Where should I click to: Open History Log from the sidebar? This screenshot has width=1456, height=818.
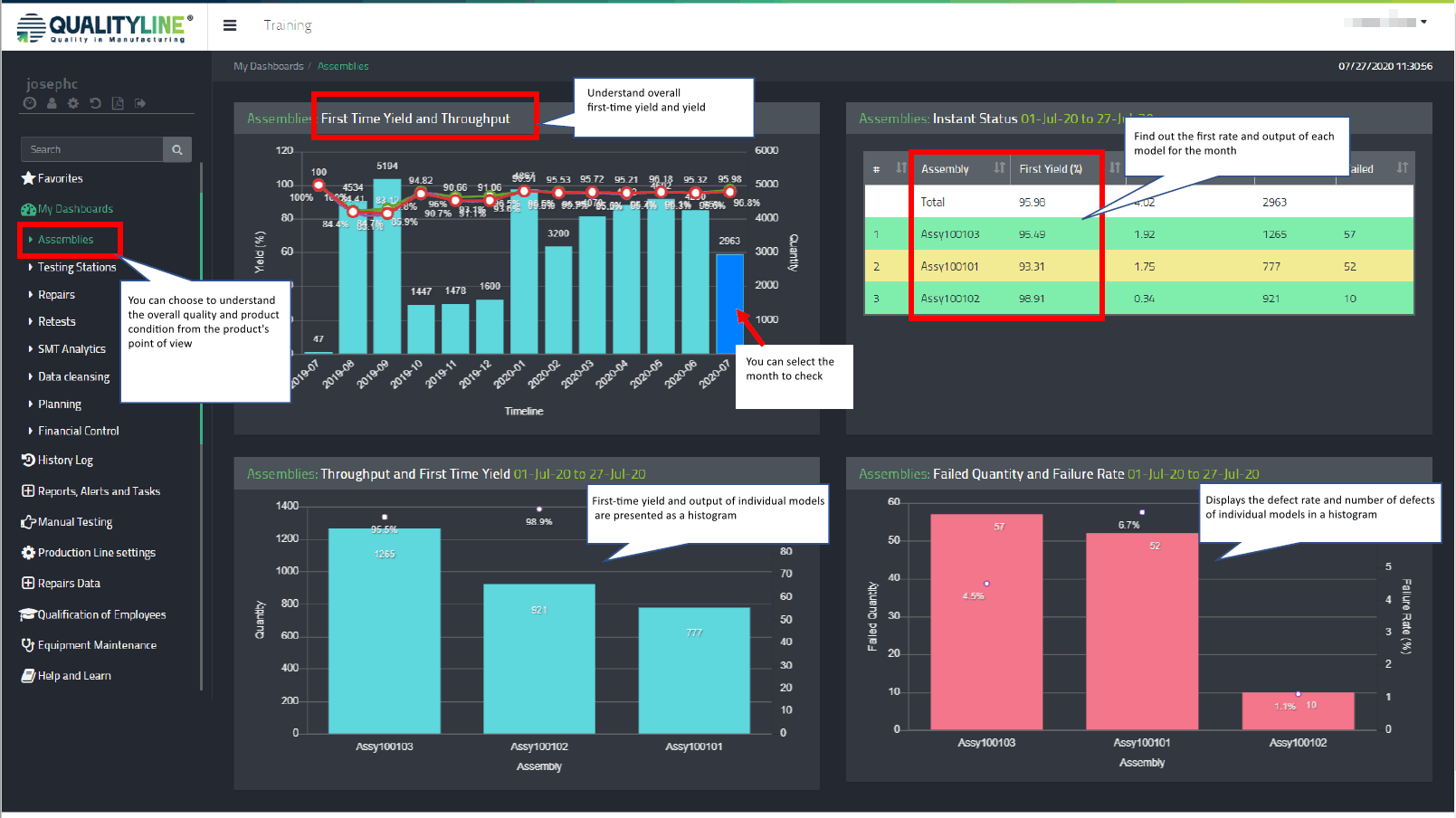[x=65, y=460]
